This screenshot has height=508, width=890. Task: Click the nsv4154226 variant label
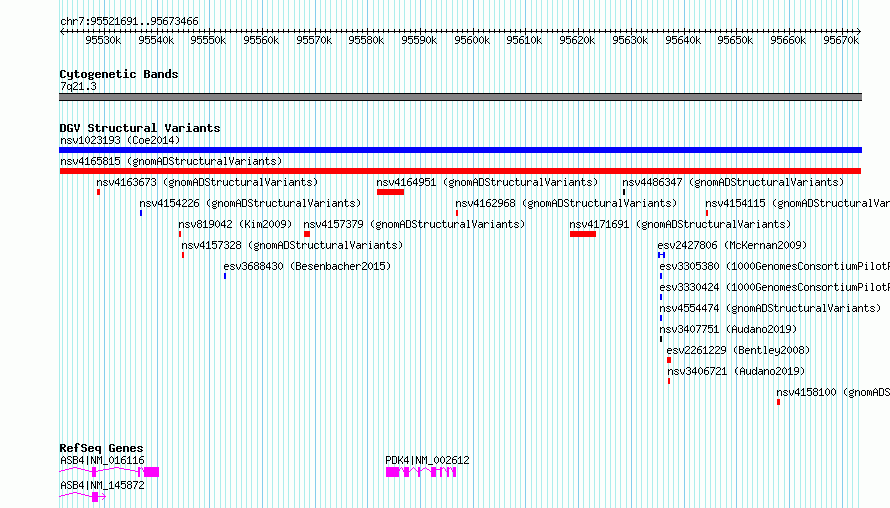[x=250, y=203]
